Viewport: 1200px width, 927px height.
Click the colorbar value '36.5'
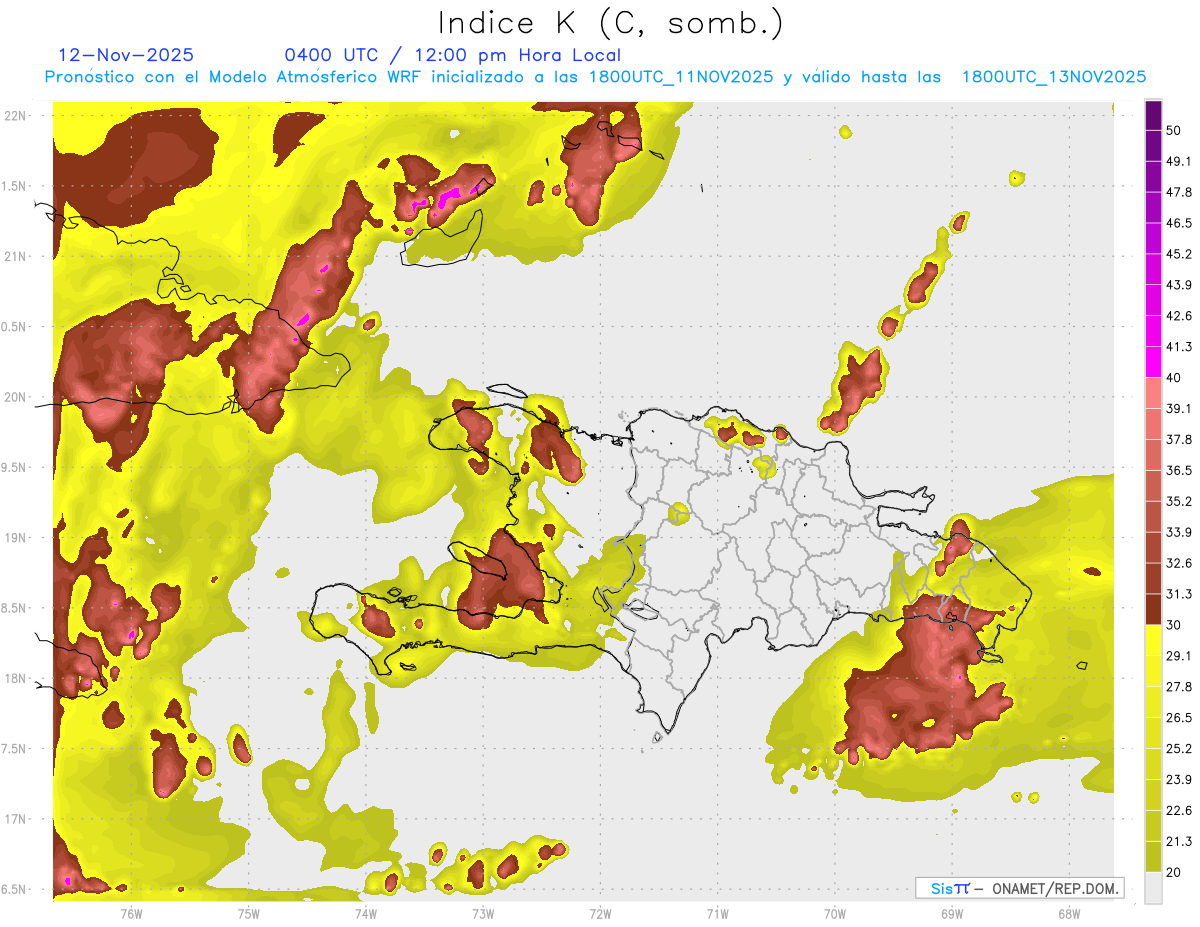point(1180,470)
